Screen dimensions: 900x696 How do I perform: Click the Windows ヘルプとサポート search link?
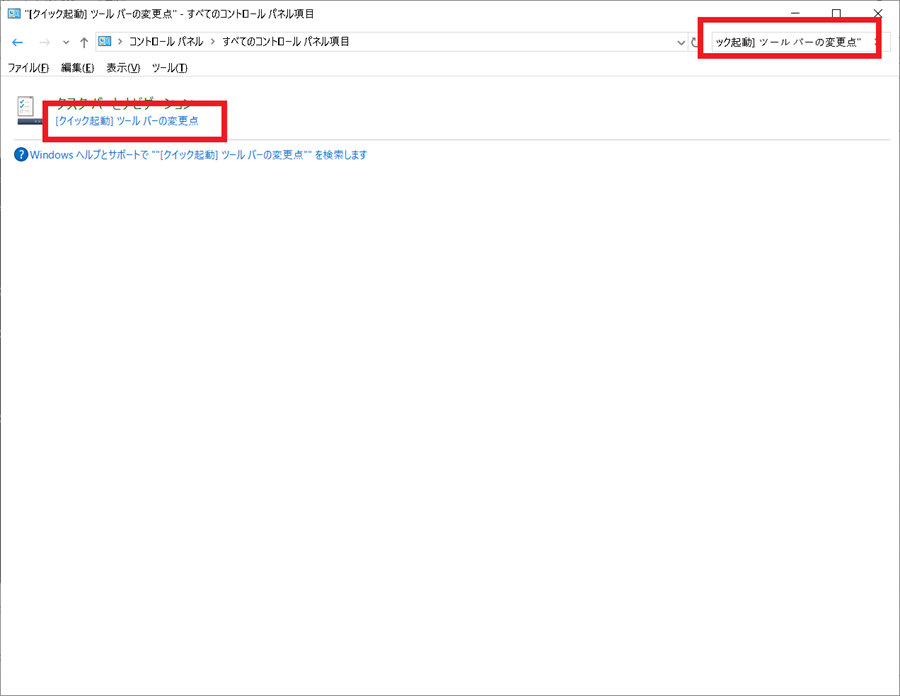198,155
